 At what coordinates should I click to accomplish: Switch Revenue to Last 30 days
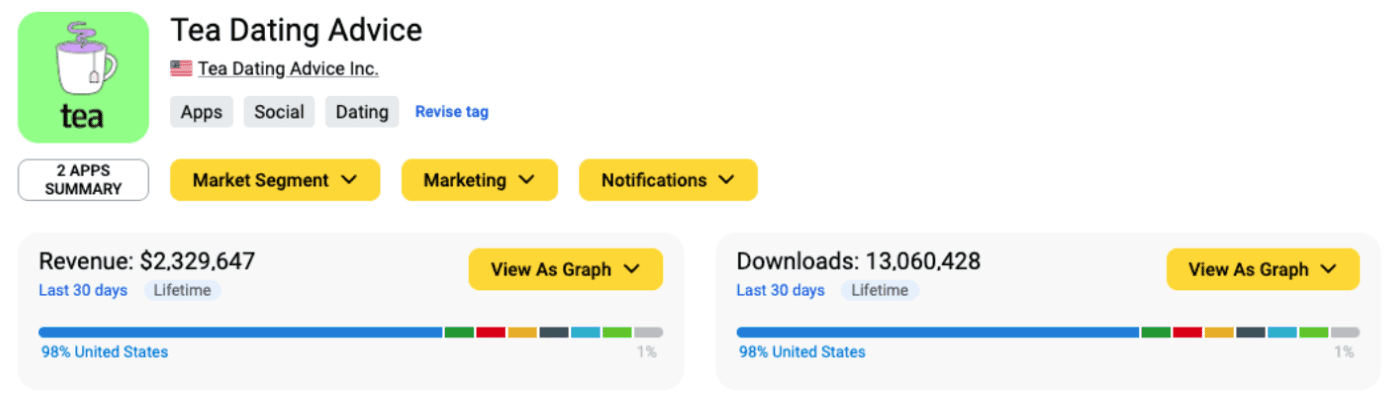coord(84,290)
